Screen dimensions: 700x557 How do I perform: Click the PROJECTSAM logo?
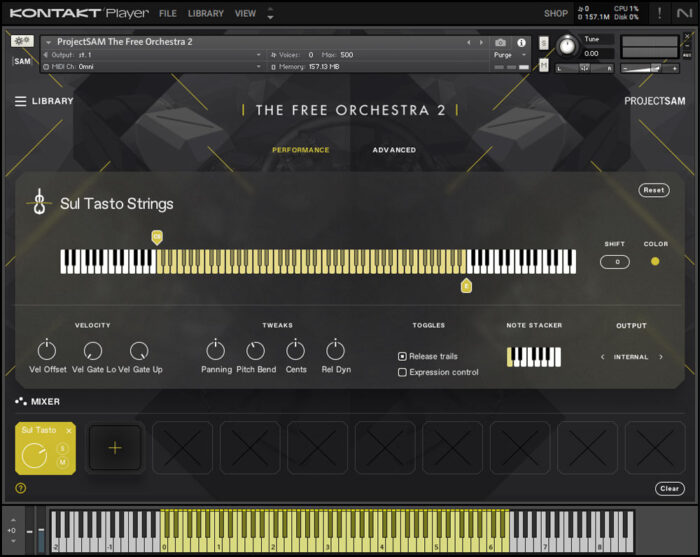(654, 101)
